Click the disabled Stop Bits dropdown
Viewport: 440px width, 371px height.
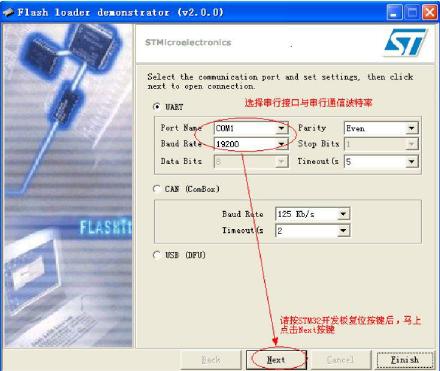pos(381,144)
